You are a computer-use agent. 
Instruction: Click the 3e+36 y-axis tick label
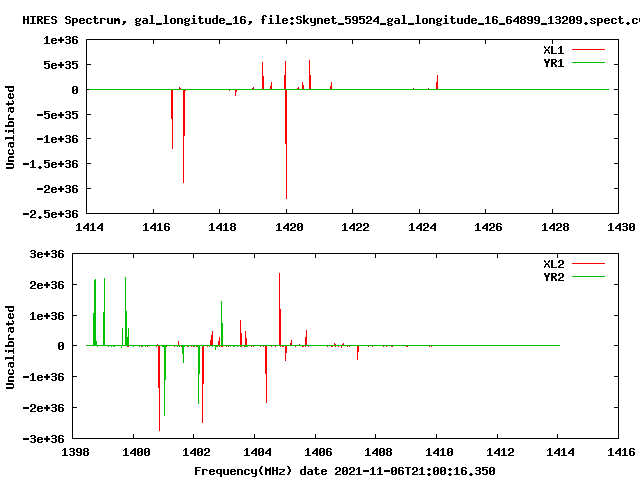click(47, 254)
